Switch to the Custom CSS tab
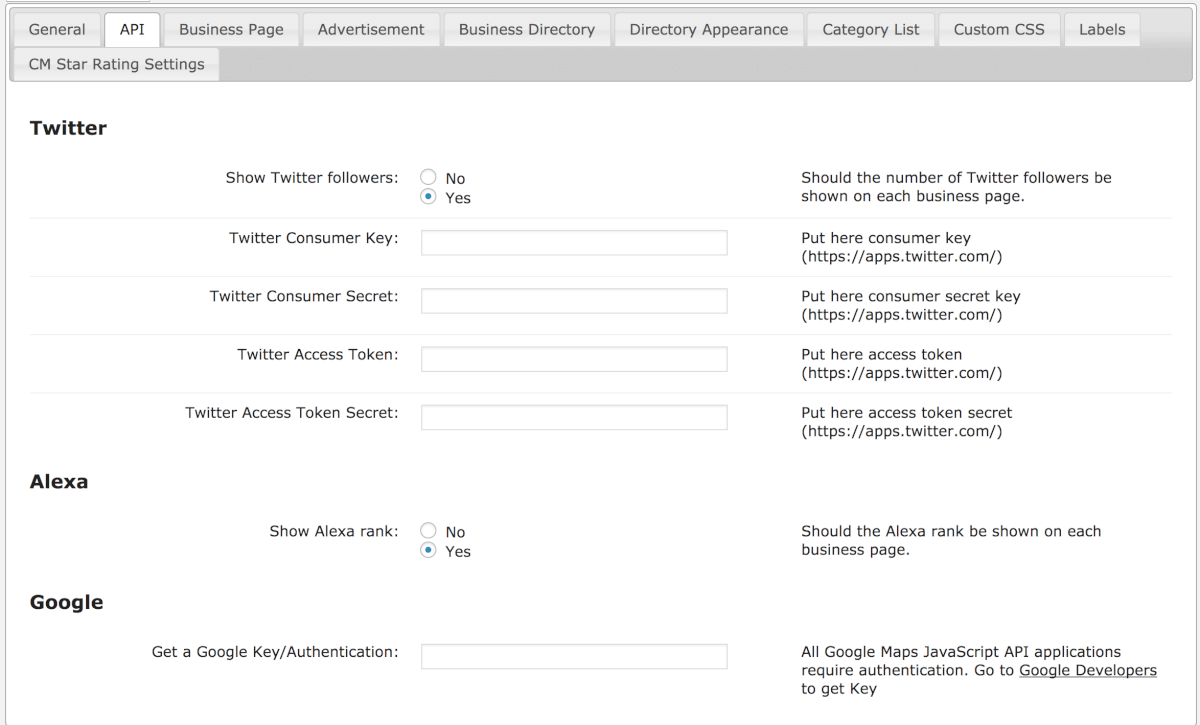This screenshot has width=1200, height=725. pyautogui.click(x=998, y=30)
